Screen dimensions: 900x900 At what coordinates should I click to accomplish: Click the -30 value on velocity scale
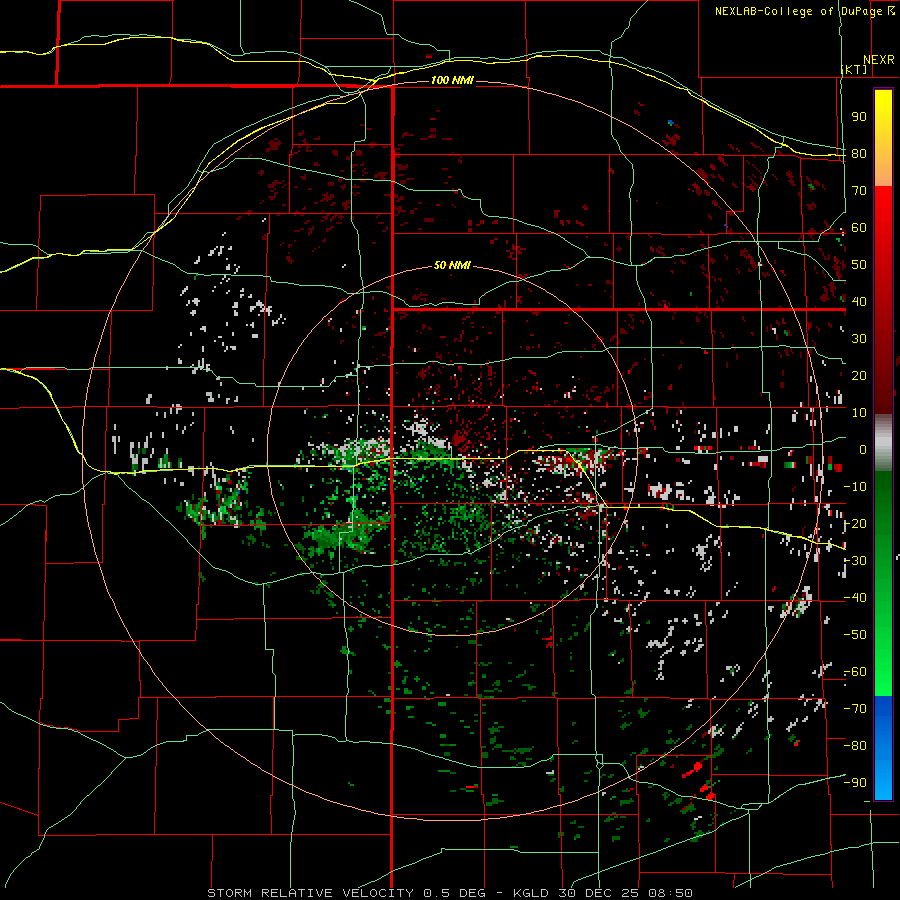(855, 561)
